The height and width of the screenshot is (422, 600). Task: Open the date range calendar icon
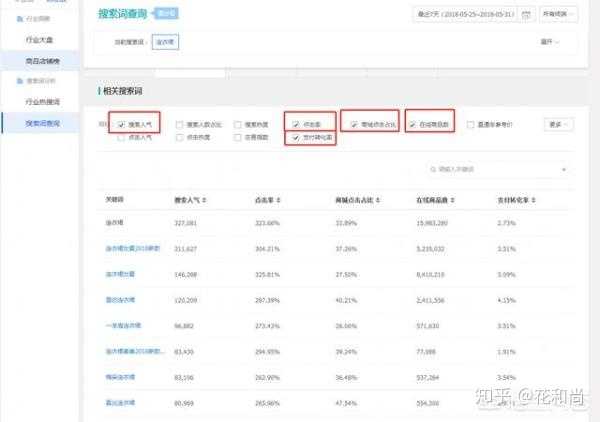click(x=527, y=15)
